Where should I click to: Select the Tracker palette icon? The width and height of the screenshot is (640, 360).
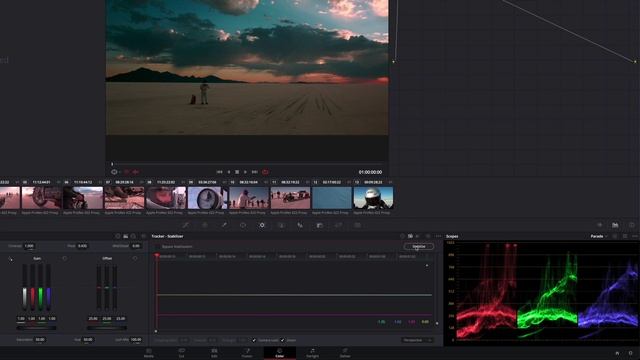pos(262,225)
